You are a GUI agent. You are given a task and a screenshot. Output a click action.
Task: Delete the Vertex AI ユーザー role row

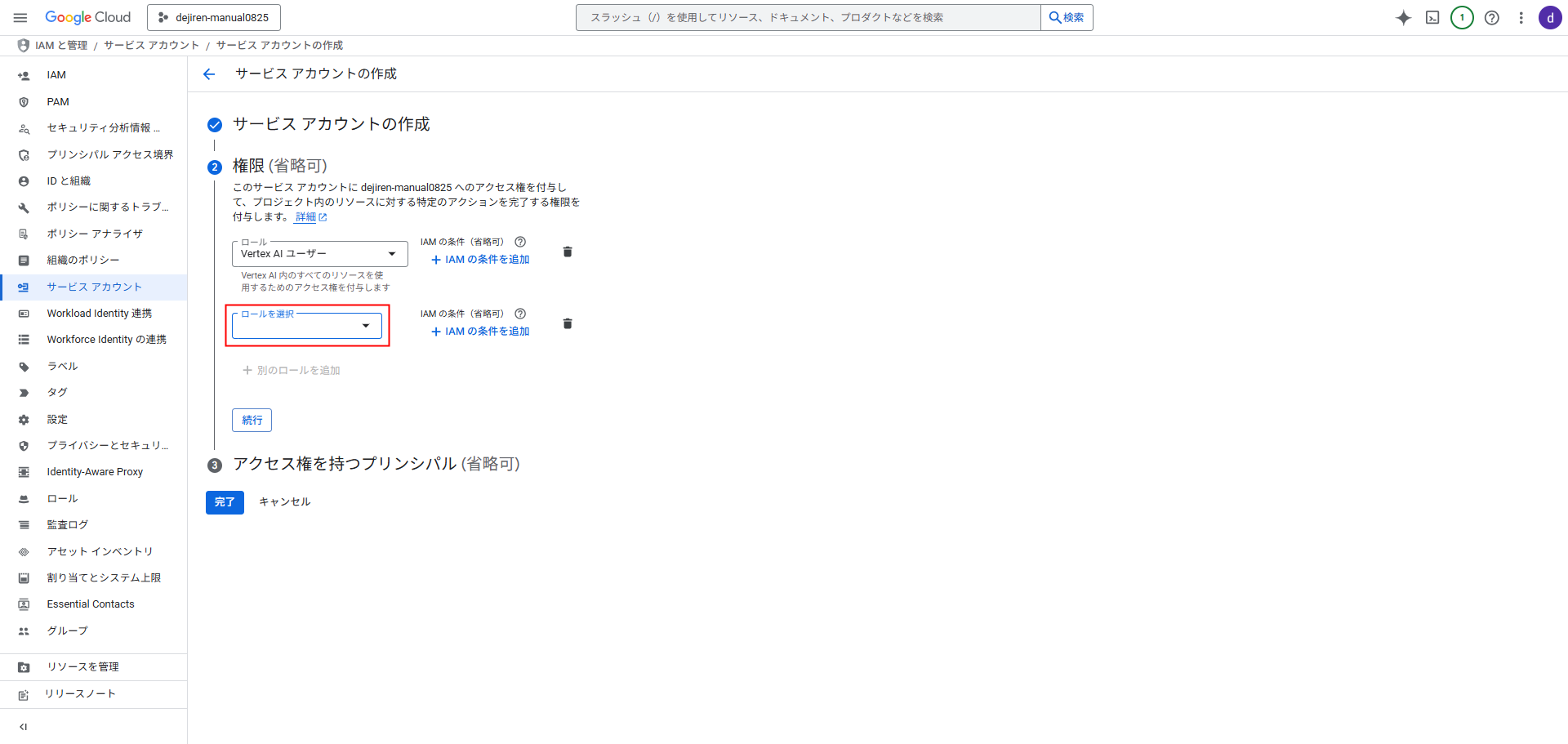point(568,252)
